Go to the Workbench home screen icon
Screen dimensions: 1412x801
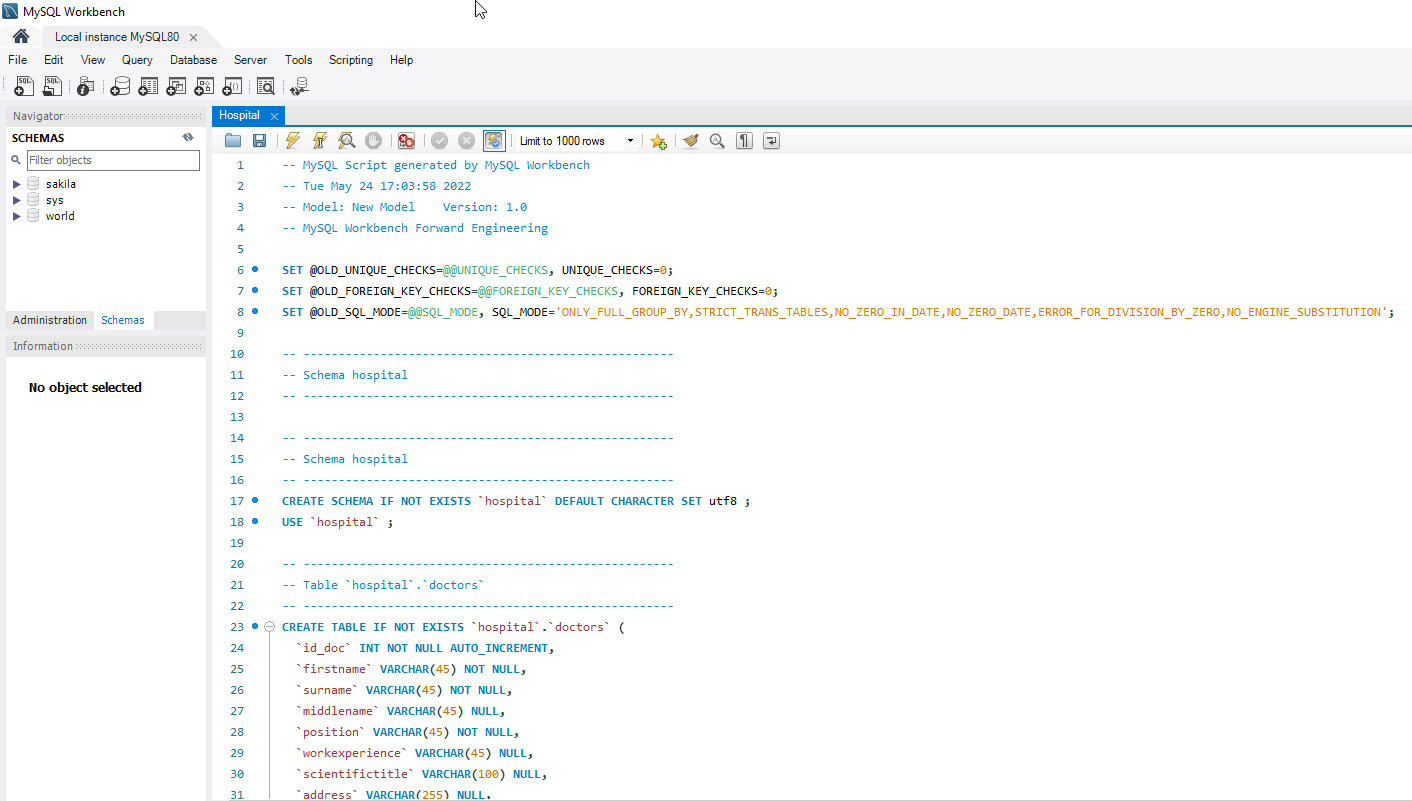[x=21, y=37]
